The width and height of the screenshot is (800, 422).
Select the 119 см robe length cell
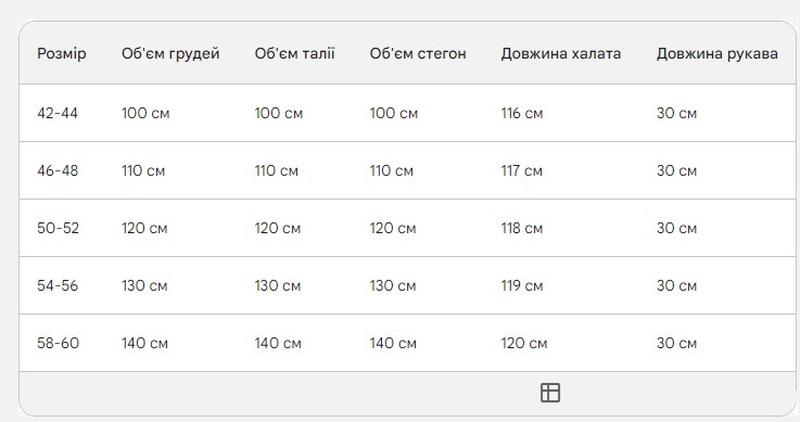[522, 286]
